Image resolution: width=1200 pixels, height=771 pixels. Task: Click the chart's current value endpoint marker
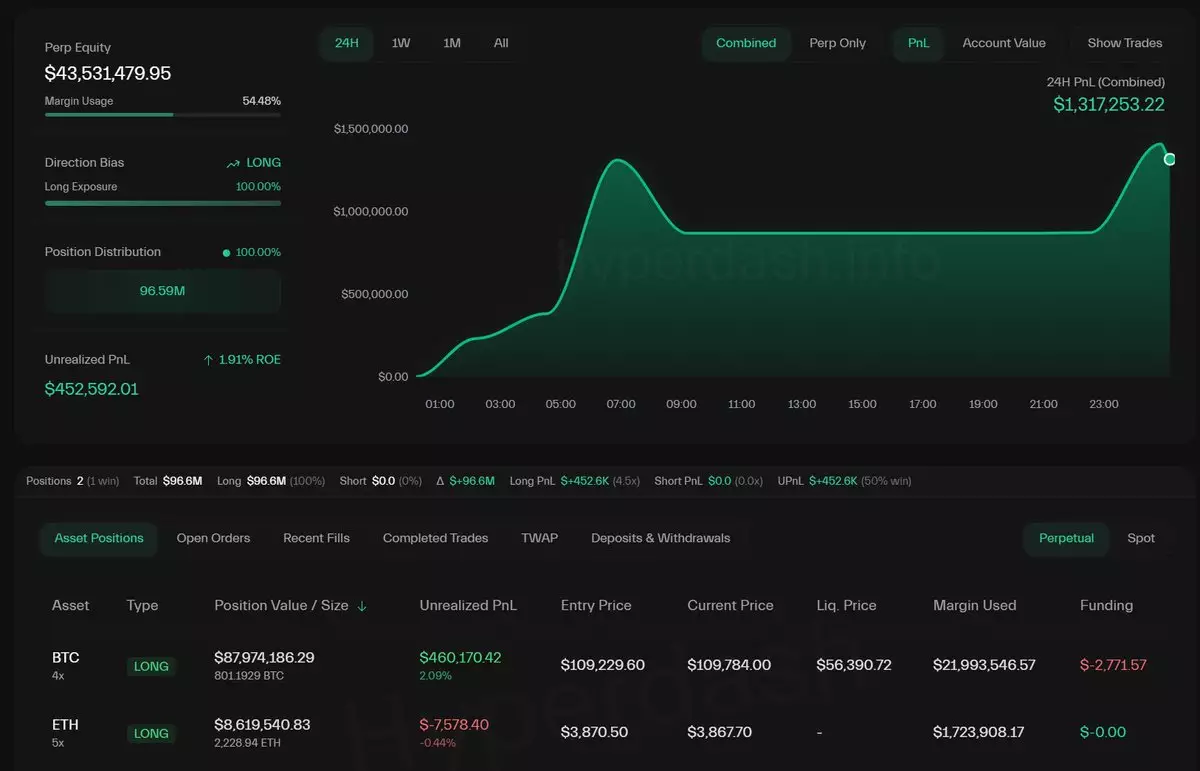pos(1170,159)
